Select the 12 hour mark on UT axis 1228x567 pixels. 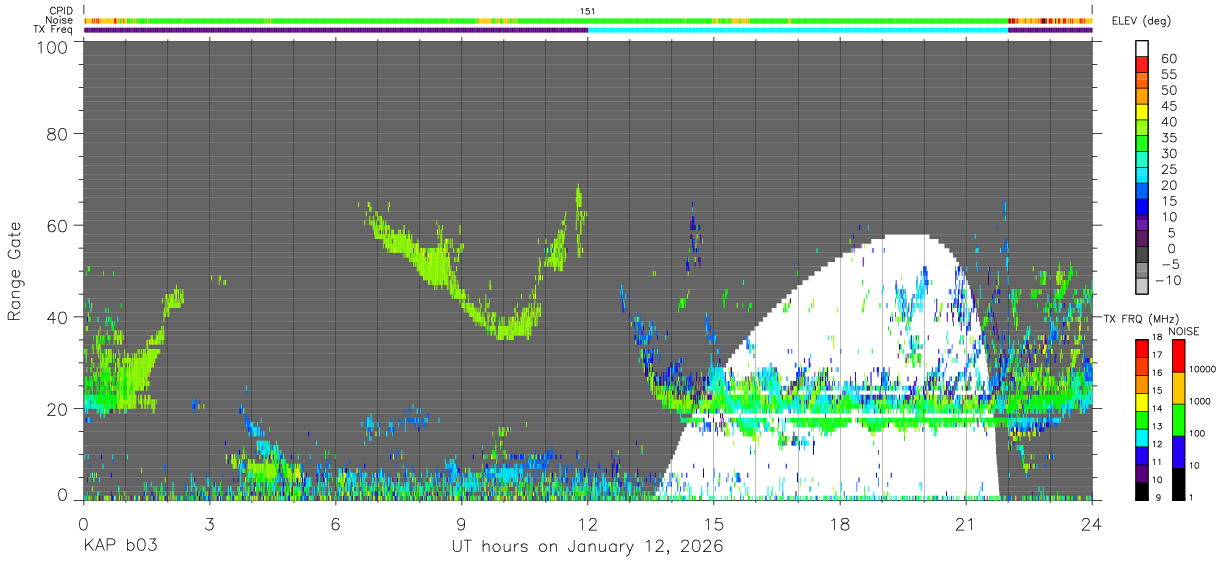[588, 523]
